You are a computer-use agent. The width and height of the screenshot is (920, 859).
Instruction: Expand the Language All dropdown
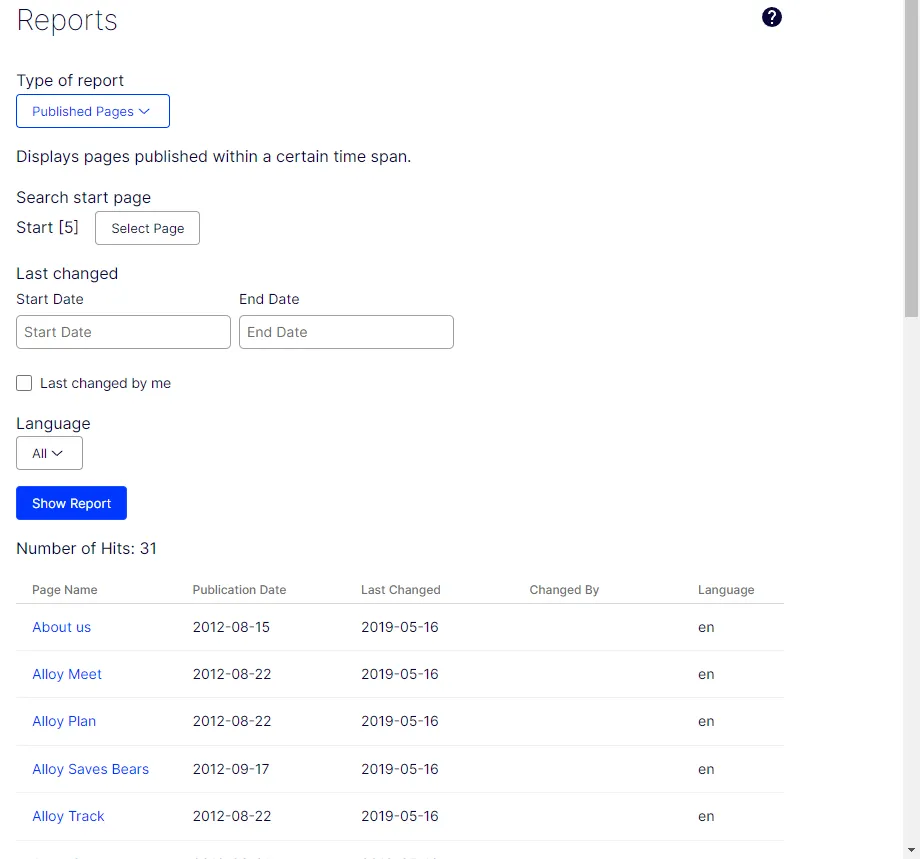coord(49,453)
